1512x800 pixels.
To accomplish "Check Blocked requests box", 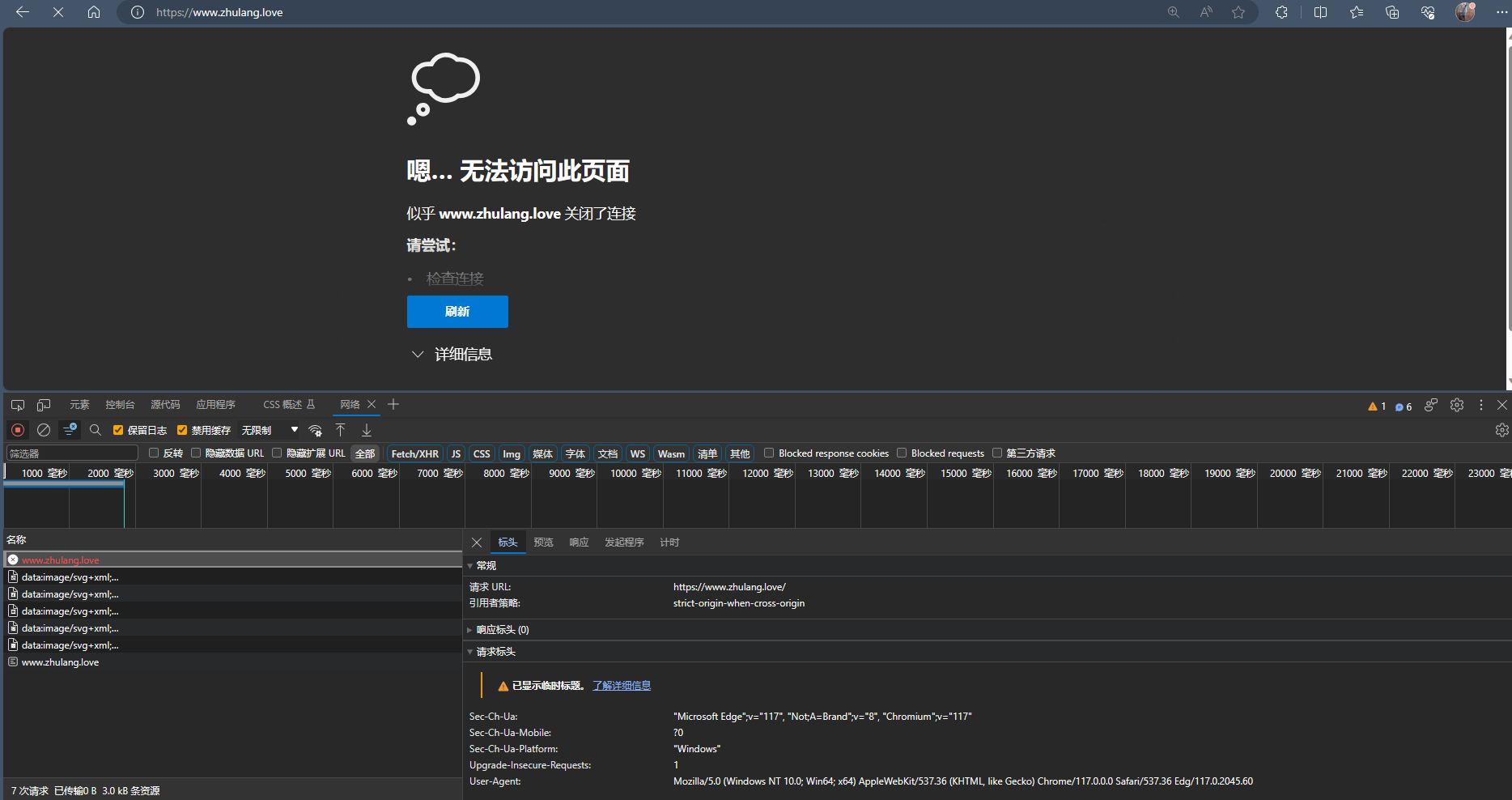I will pyautogui.click(x=902, y=453).
